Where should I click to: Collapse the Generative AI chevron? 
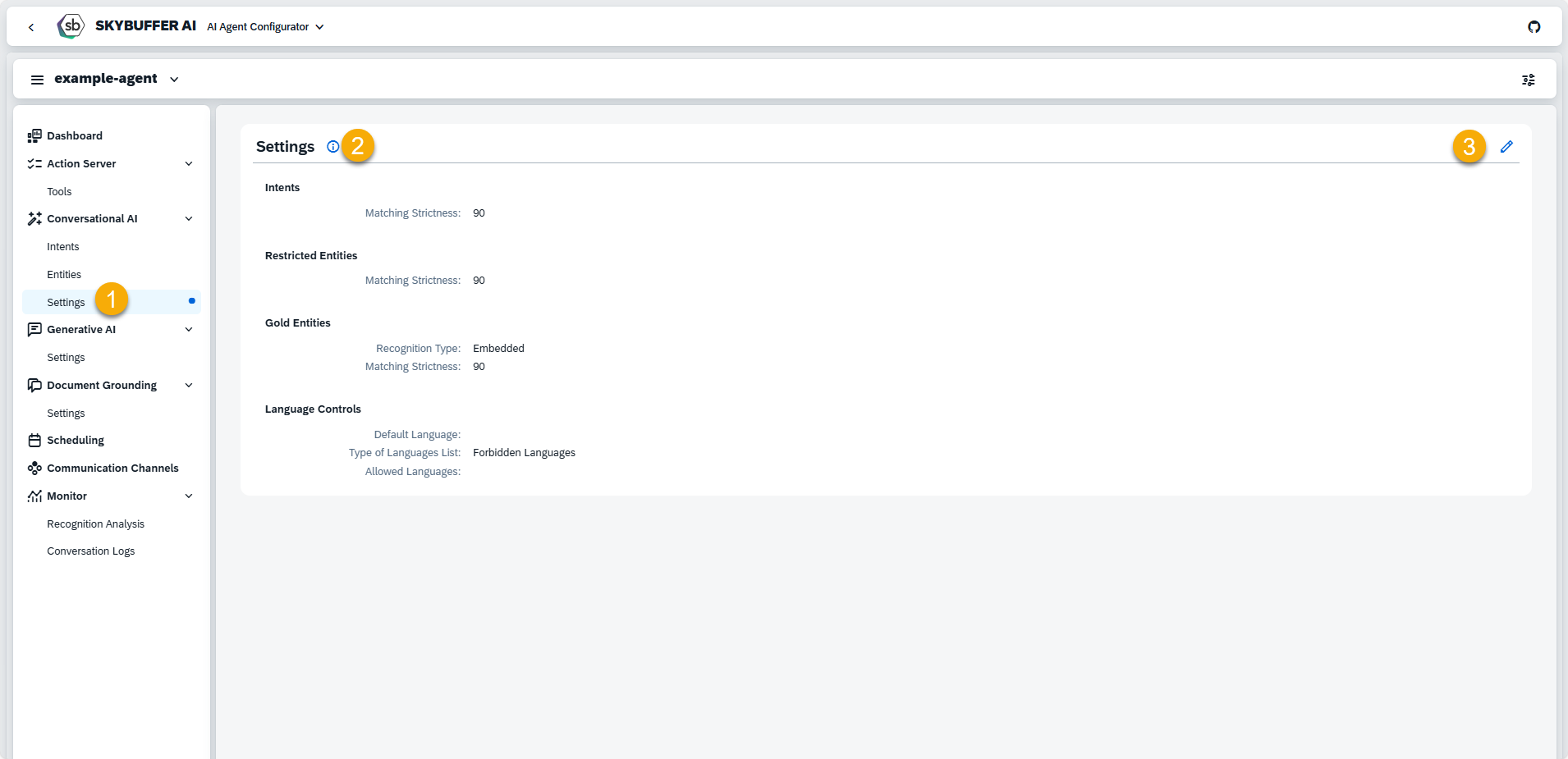tap(189, 330)
